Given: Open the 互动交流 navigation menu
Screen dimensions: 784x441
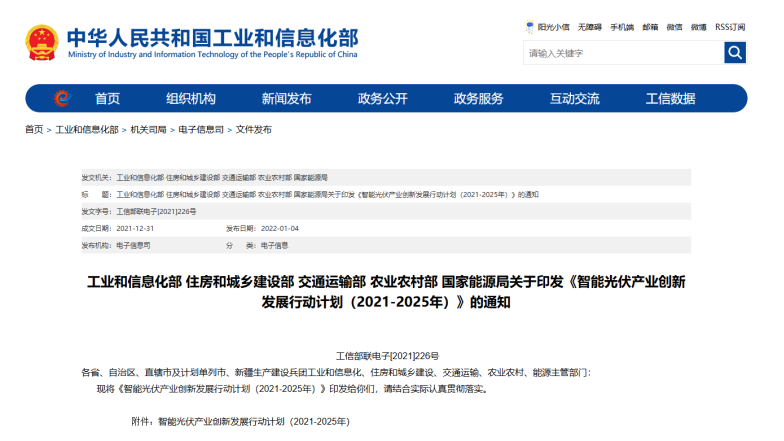Looking at the screenshot, I should point(574,98).
